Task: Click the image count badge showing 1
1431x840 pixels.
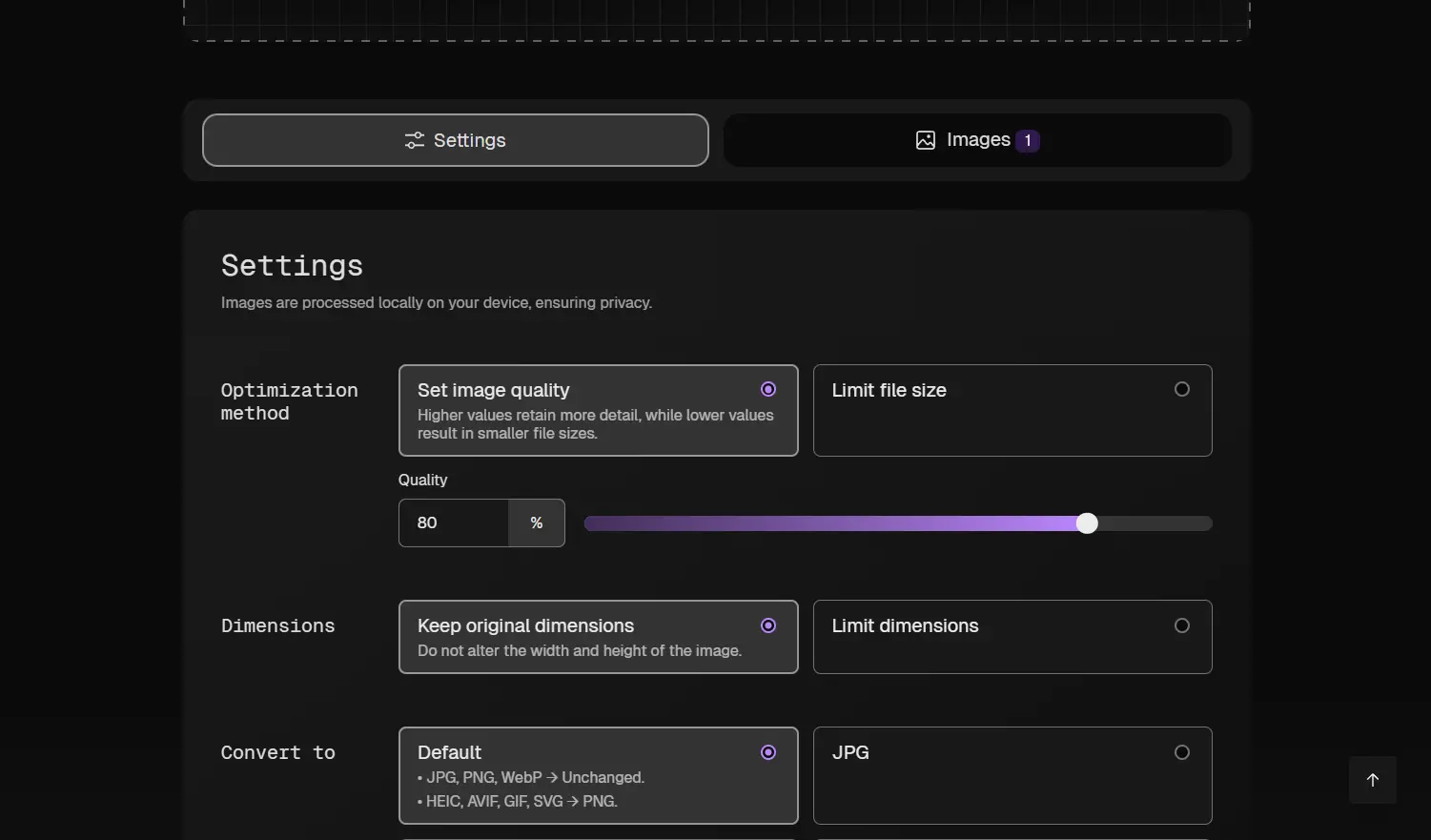Action: pos(1027,140)
